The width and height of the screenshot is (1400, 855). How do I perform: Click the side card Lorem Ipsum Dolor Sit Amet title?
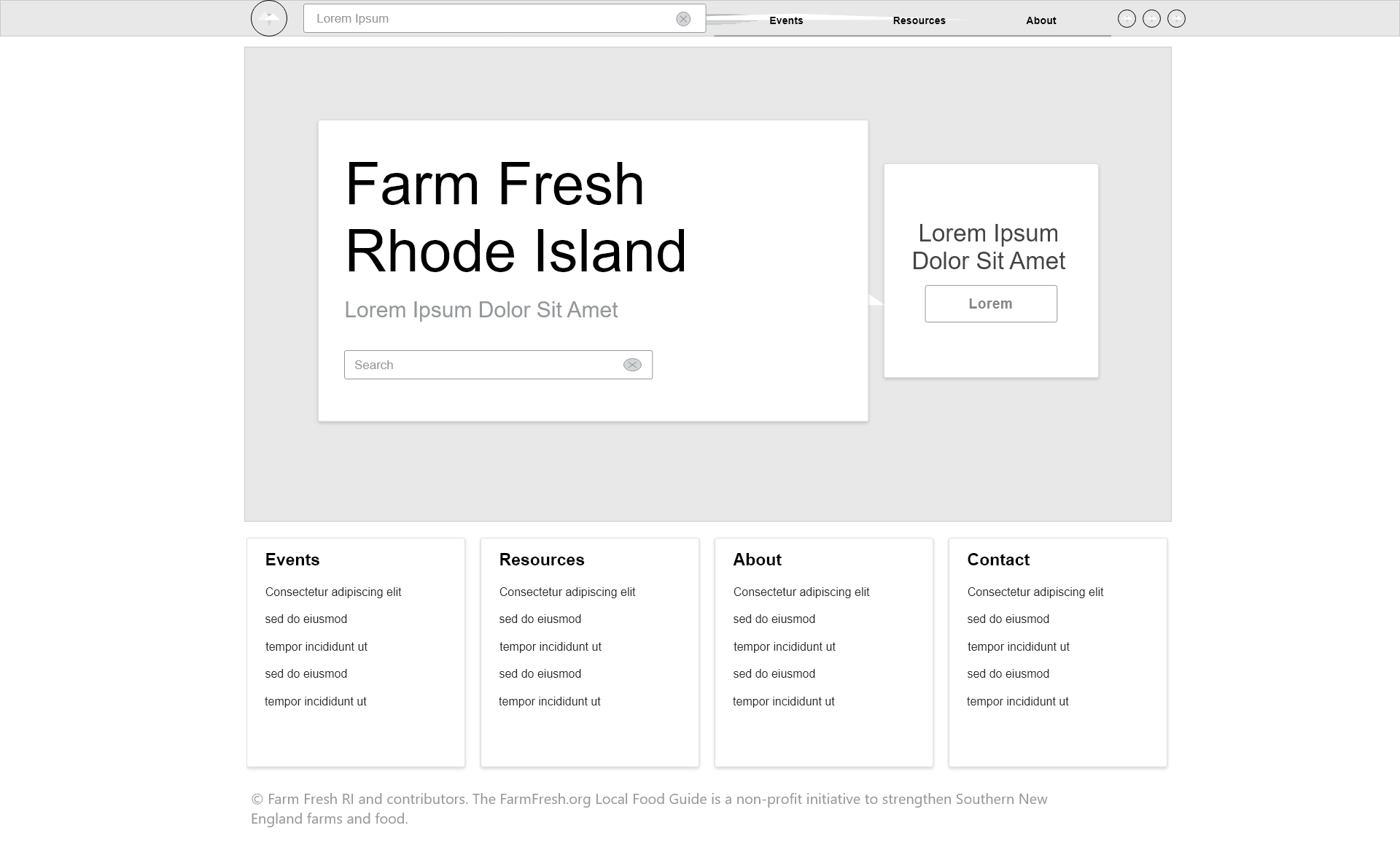point(989,247)
